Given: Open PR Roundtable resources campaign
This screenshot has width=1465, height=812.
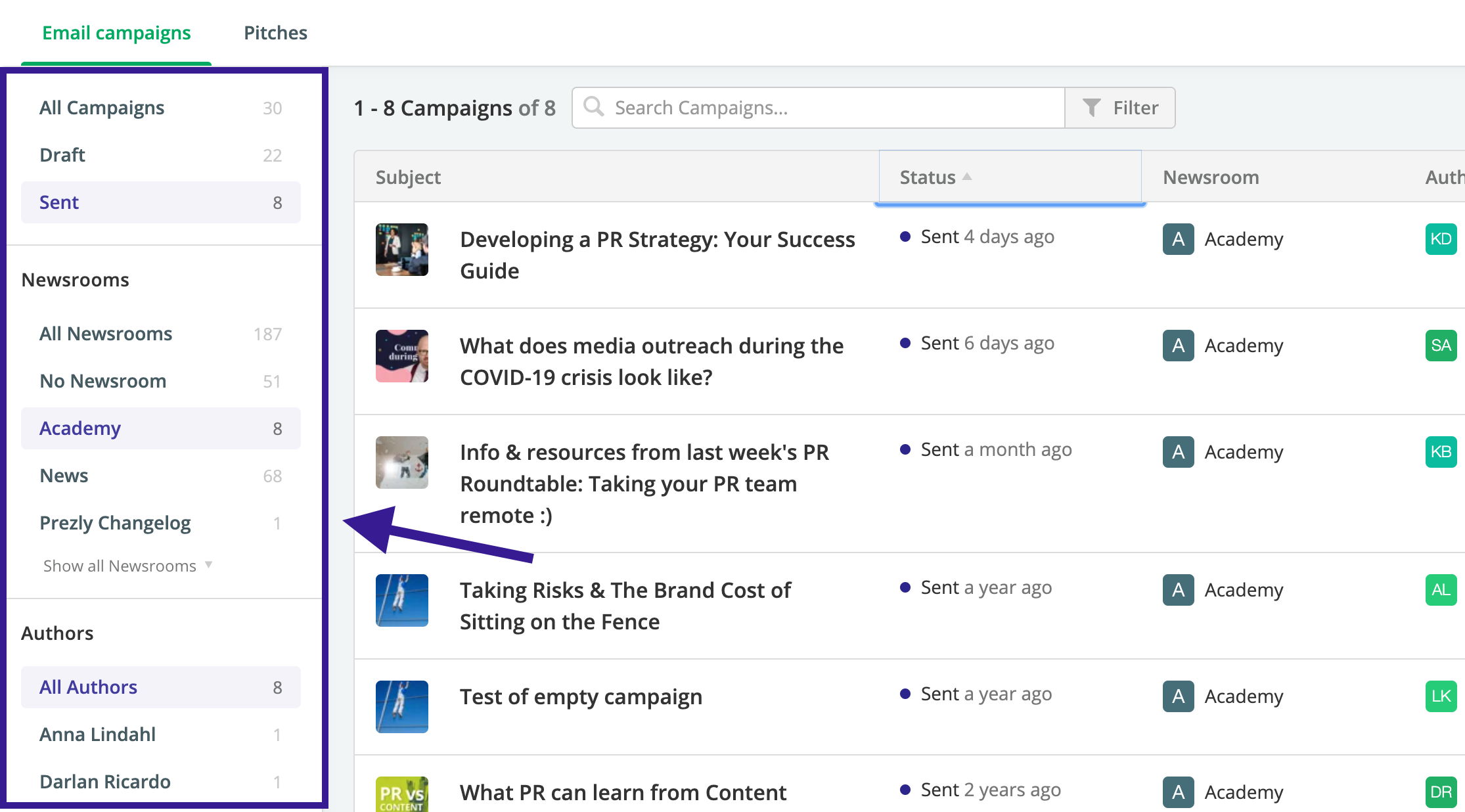Looking at the screenshot, I should click(644, 484).
